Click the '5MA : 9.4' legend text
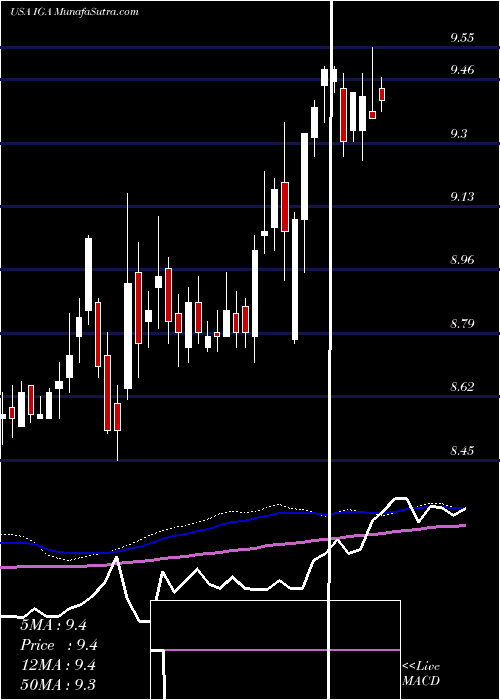Image resolution: width=500 pixels, height=700 pixels. coord(54,625)
